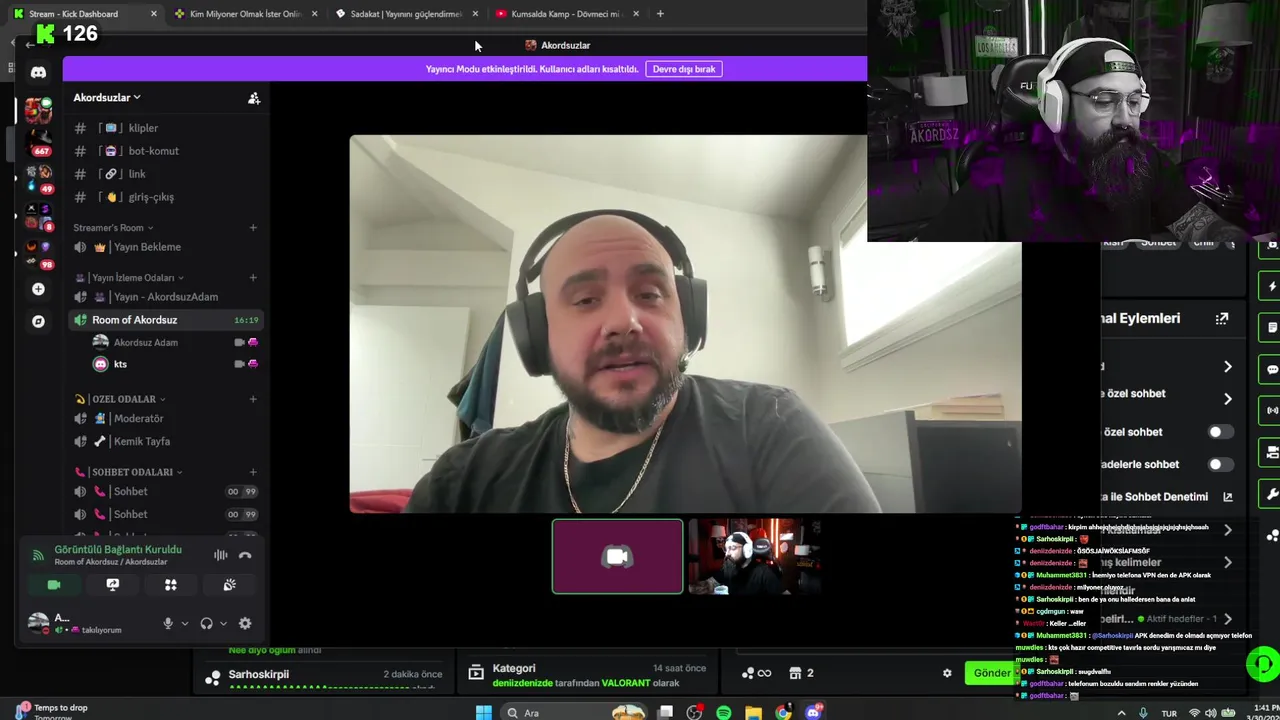
Task: Open Kick sidebar wrench tools icon
Action: point(1272,494)
